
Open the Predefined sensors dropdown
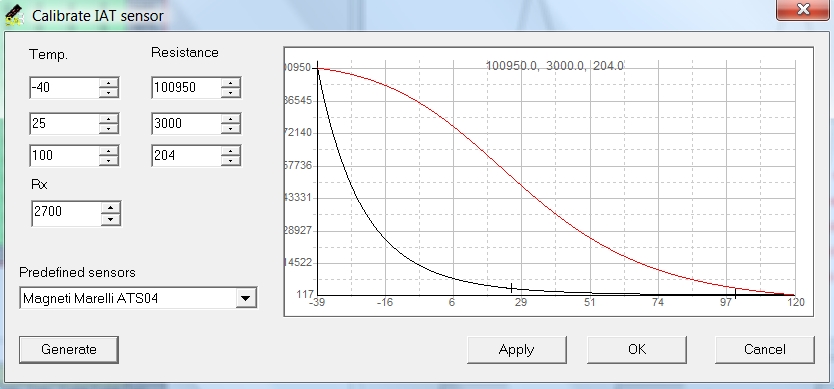point(245,298)
